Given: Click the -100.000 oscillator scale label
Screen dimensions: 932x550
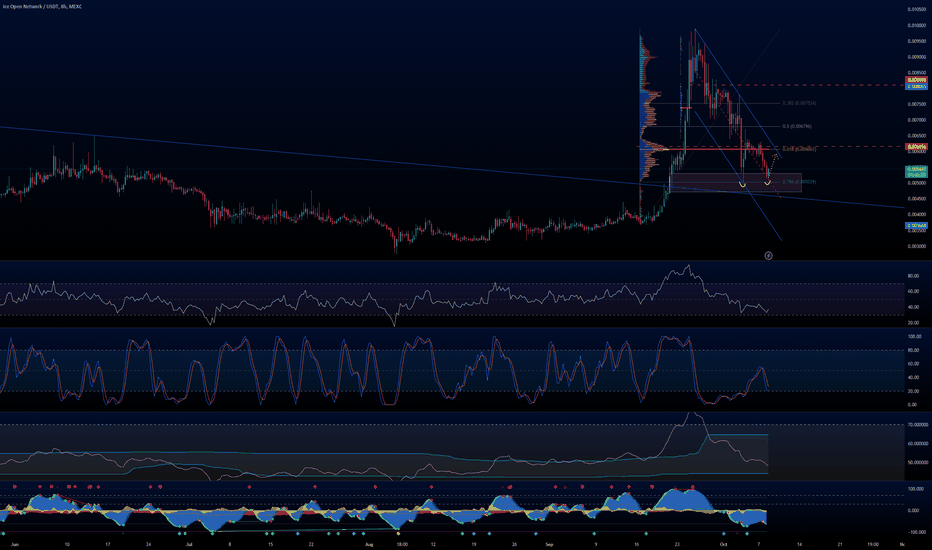Looking at the screenshot, I should (916, 533).
